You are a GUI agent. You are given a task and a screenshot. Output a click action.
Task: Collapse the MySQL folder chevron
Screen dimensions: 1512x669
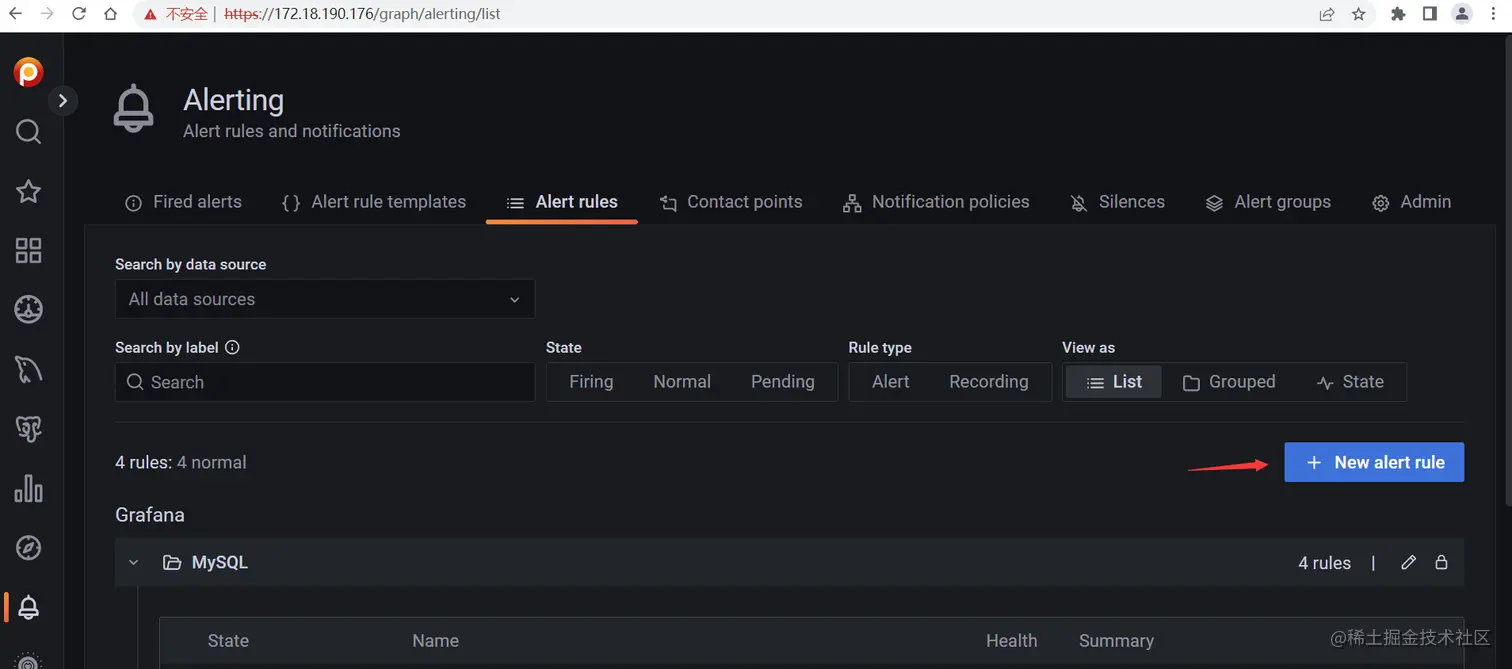[134, 563]
